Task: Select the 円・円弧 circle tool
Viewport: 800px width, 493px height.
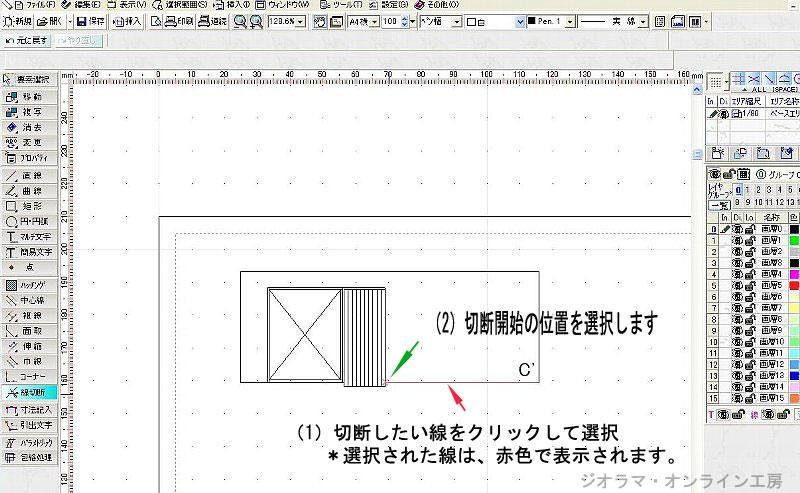Action: point(30,221)
